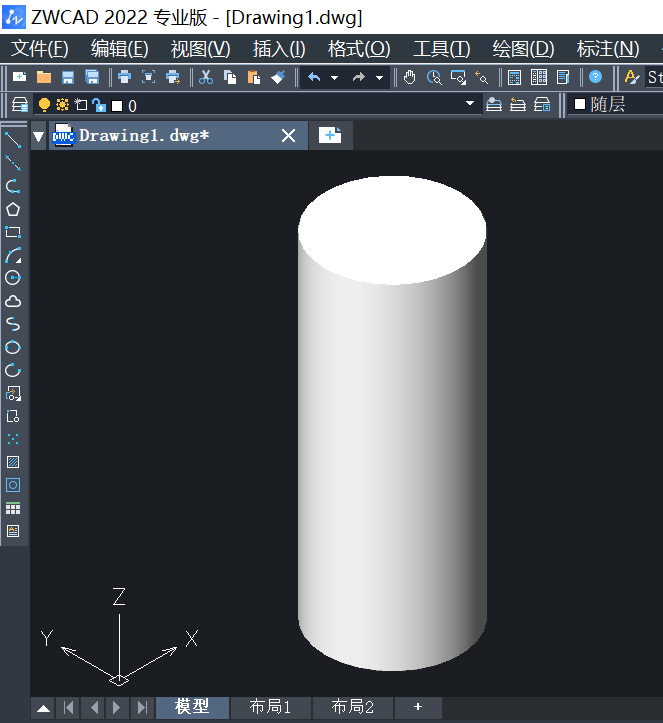Image resolution: width=663 pixels, height=723 pixels.
Task: Click the blue Help question mark icon
Action: pos(596,77)
